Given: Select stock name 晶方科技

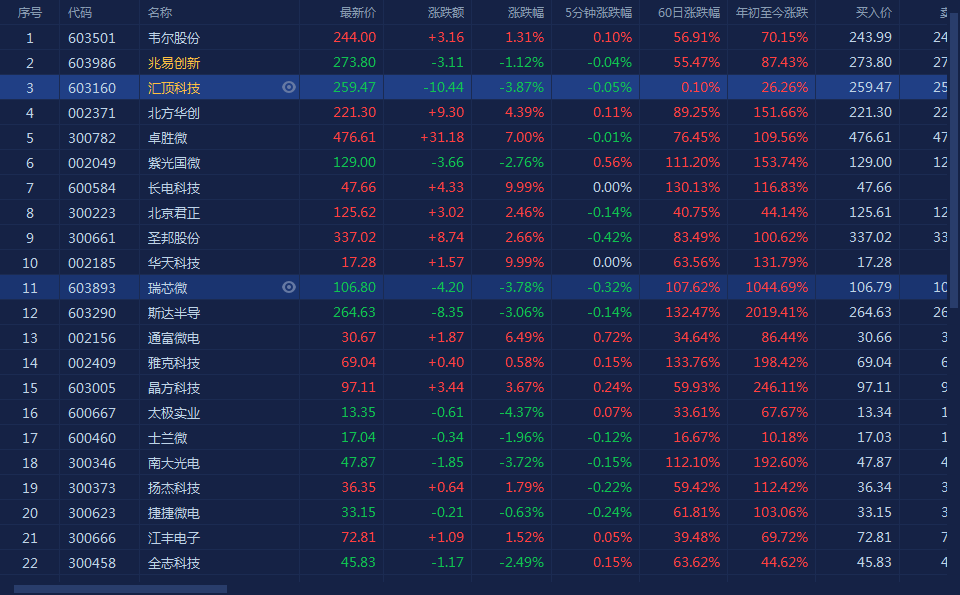Looking at the screenshot, I should (x=174, y=388).
